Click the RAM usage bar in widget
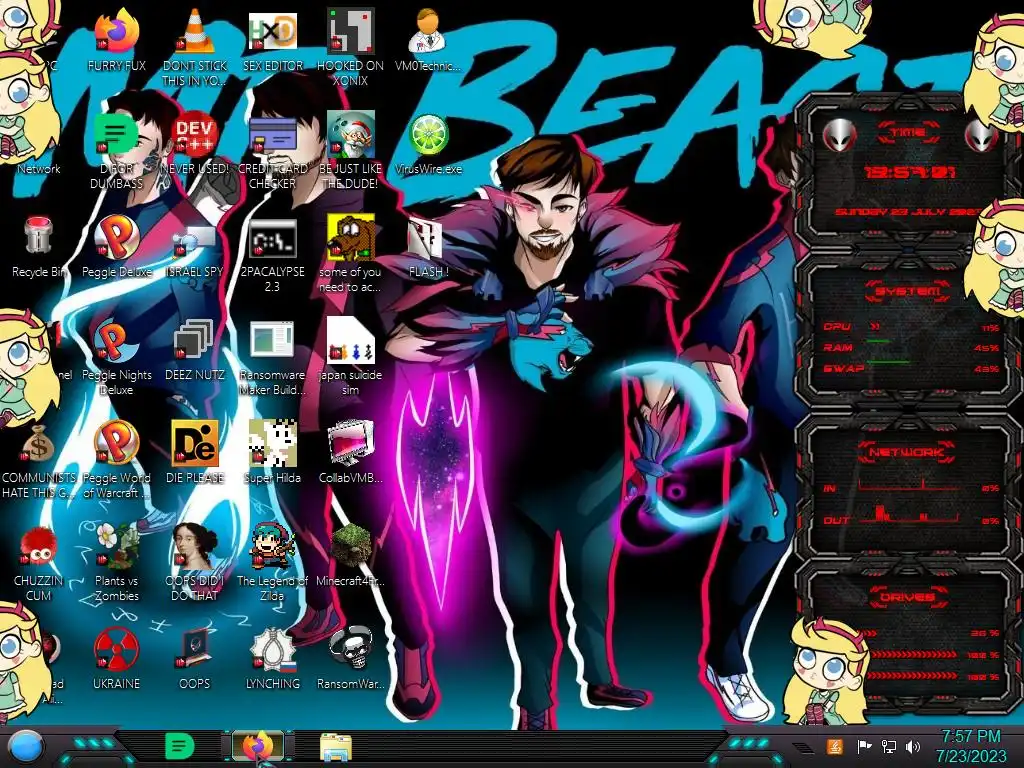 coord(910,347)
